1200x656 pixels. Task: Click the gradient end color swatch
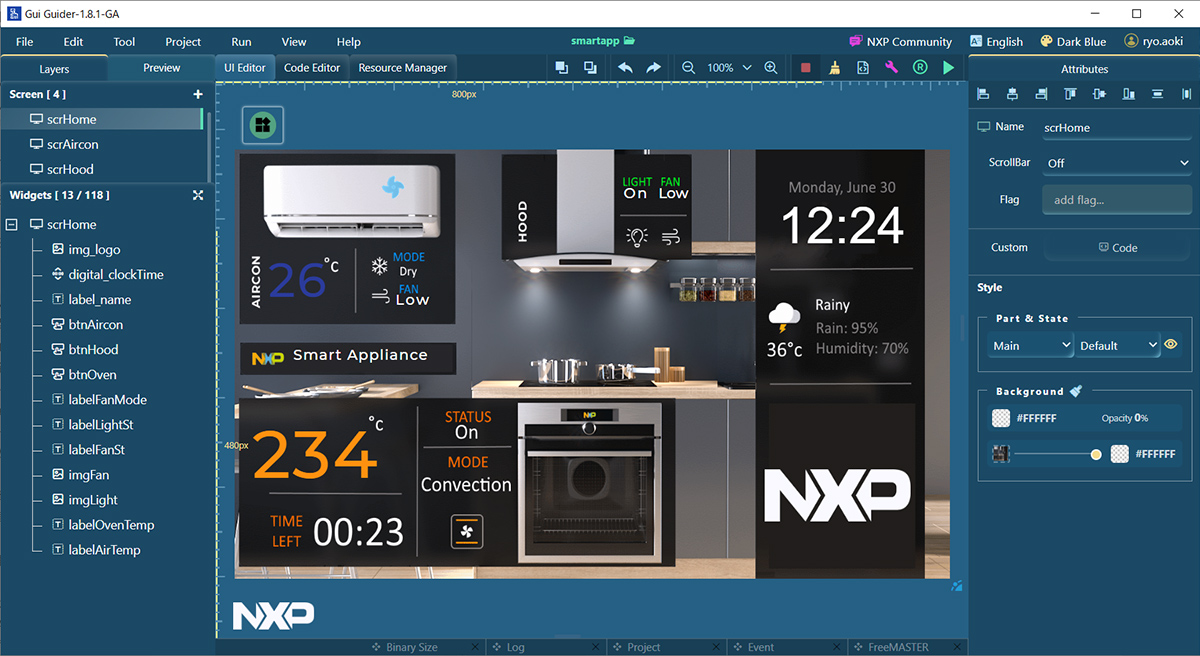click(1119, 454)
